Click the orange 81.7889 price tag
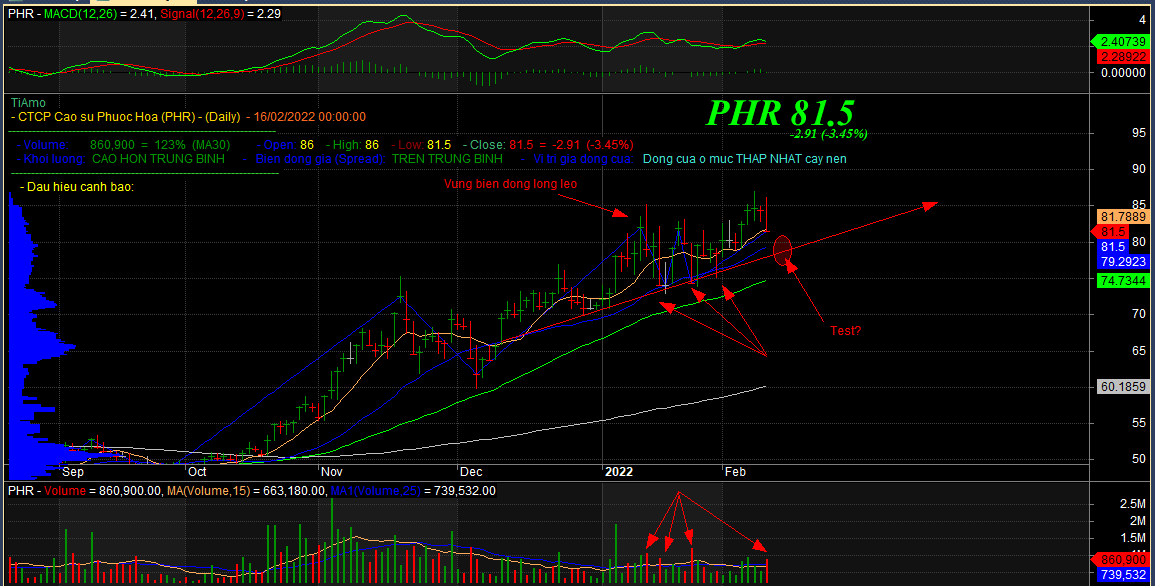The image size is (1155, 586). [1122, 216]
